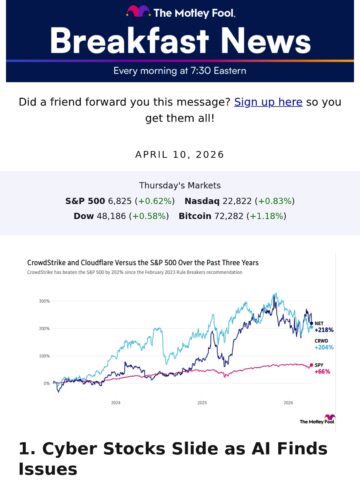360x480 pixels.
Task: Select the S&P 500 market quote
Action: click(120, 201)
